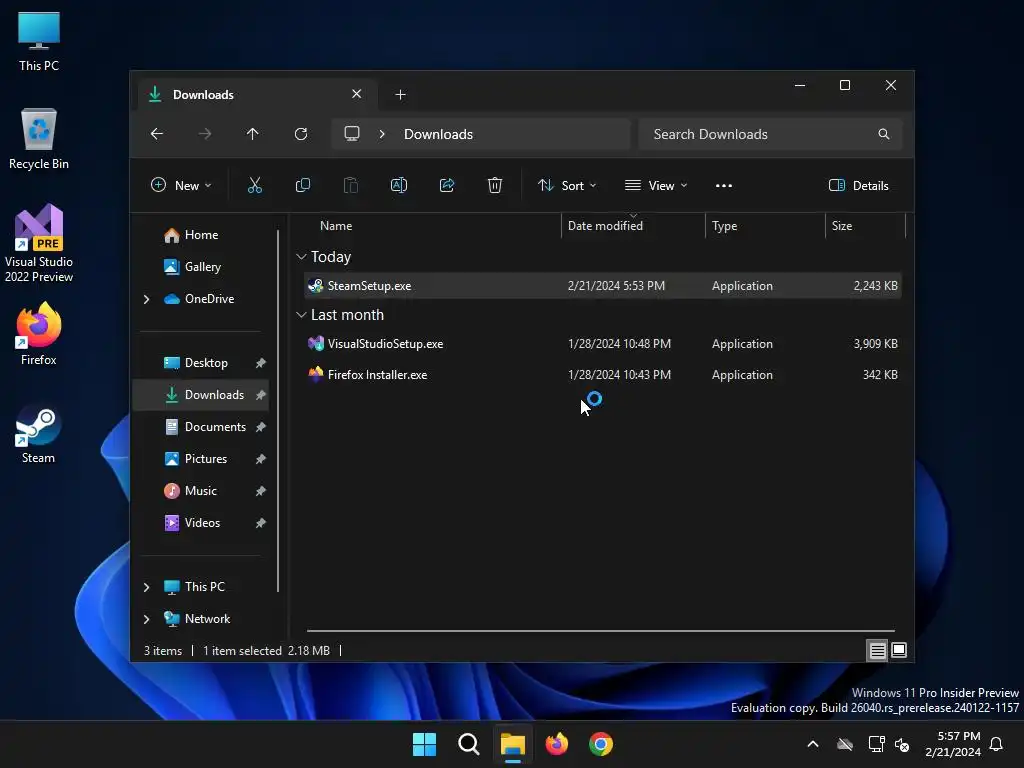The image size is (1024, 768).
Task: Click the PC icon in address bar
Action: [352, 134]
